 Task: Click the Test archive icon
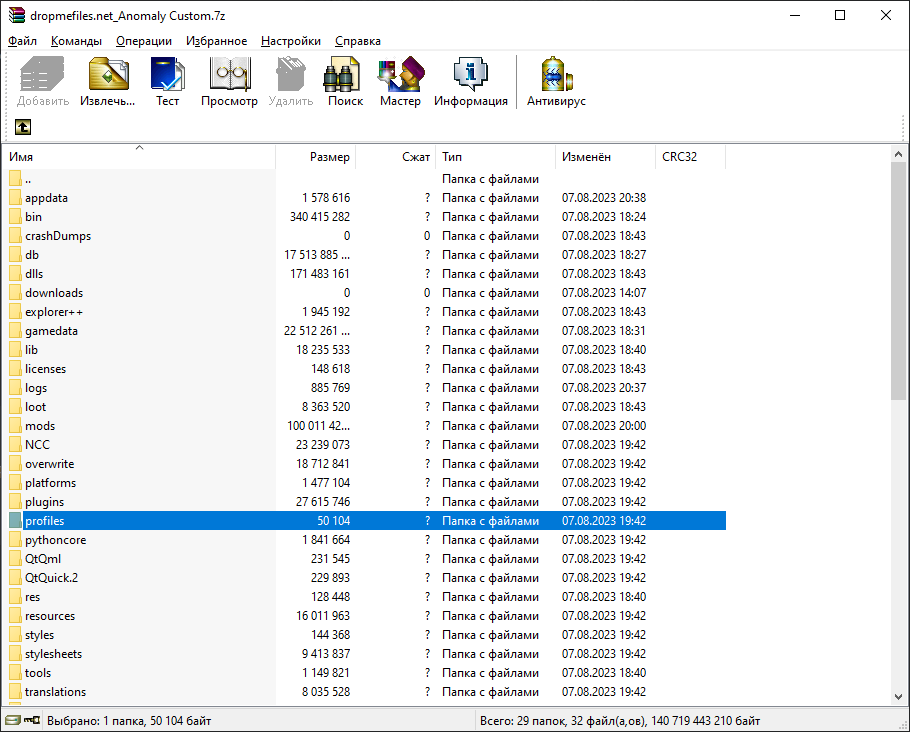point(167,81)
